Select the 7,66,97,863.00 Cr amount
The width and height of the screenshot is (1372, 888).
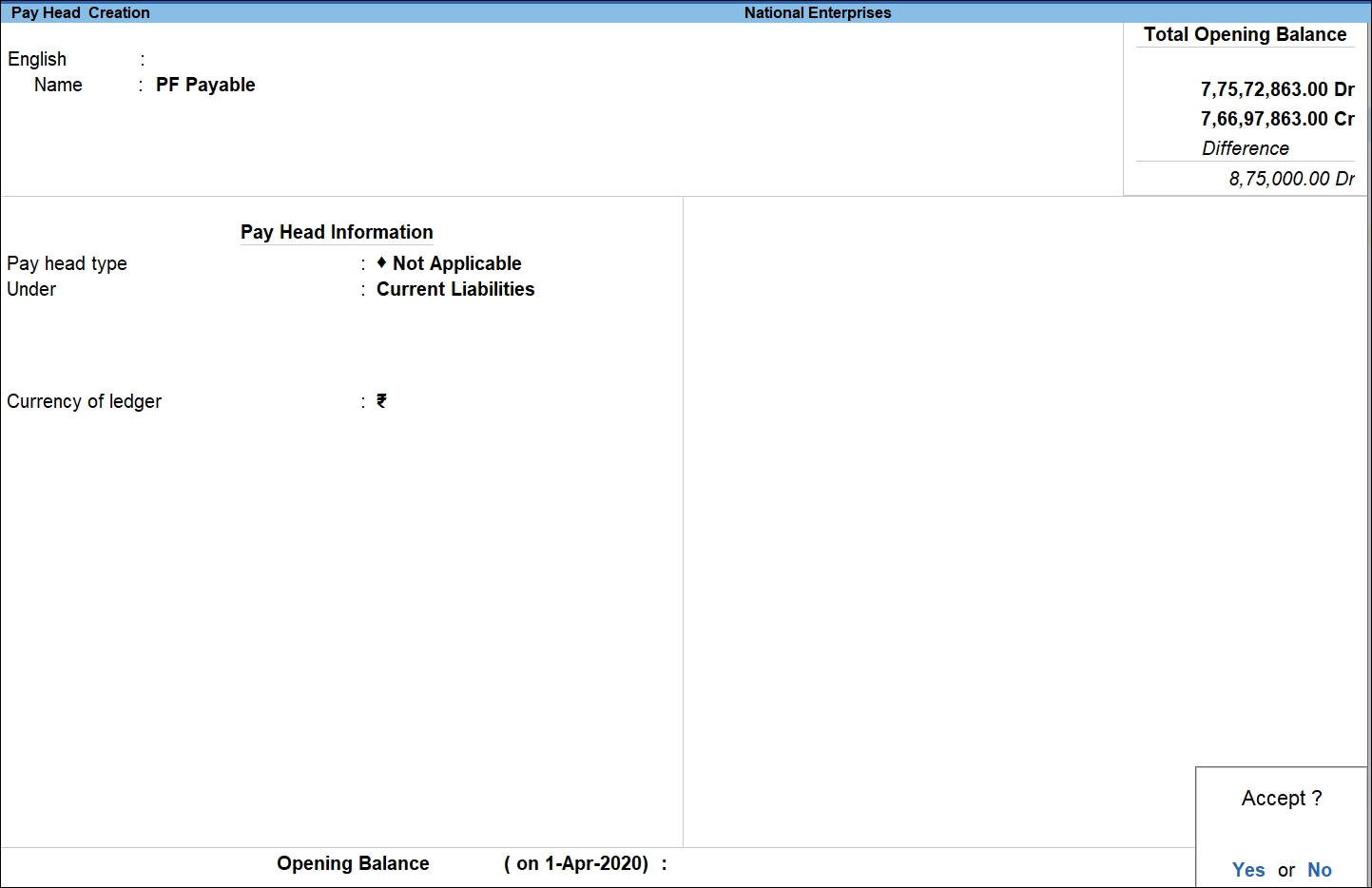1277,119
